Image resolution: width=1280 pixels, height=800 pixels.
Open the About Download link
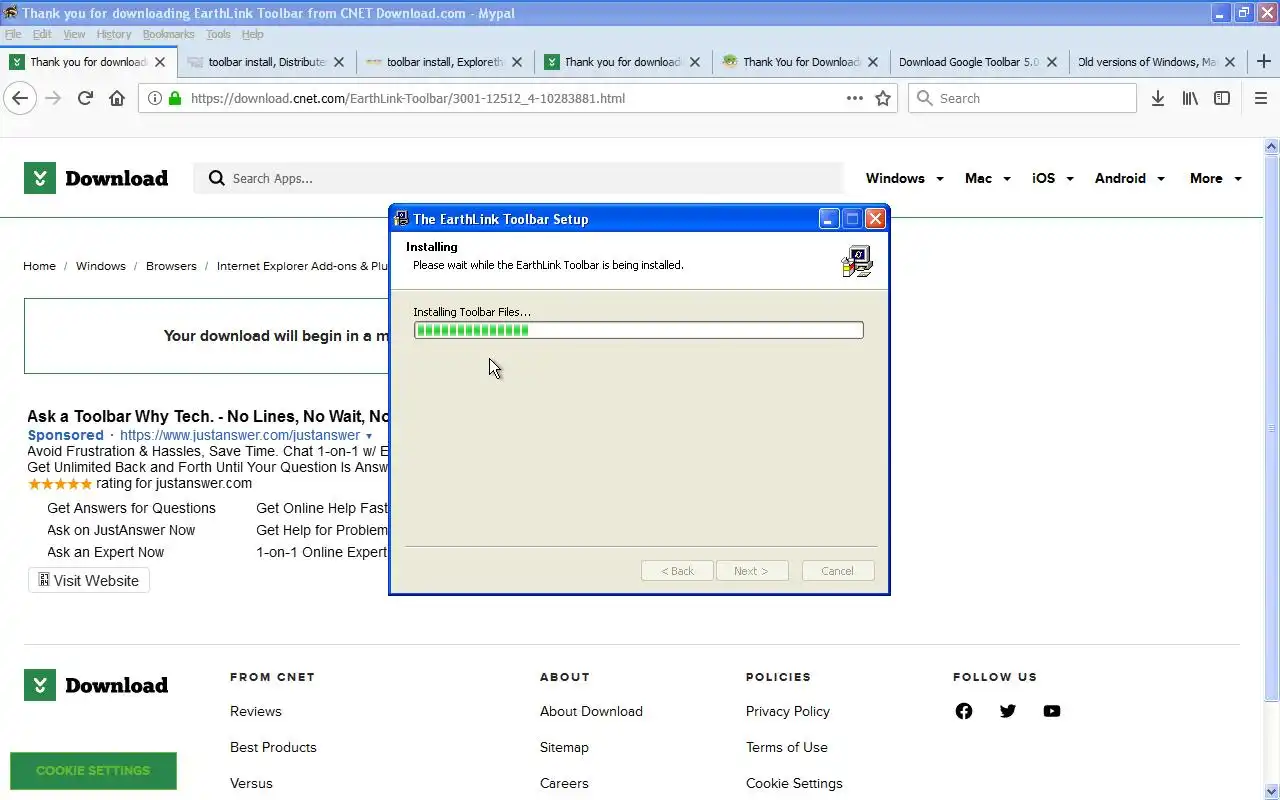point(591,711)
